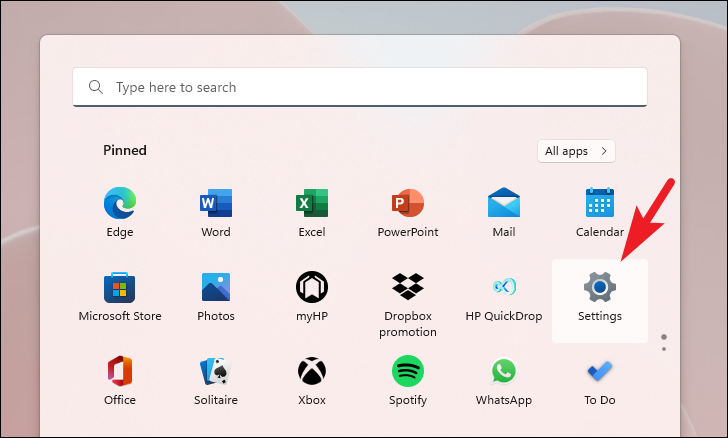Open the Excel pinned app

312,203
